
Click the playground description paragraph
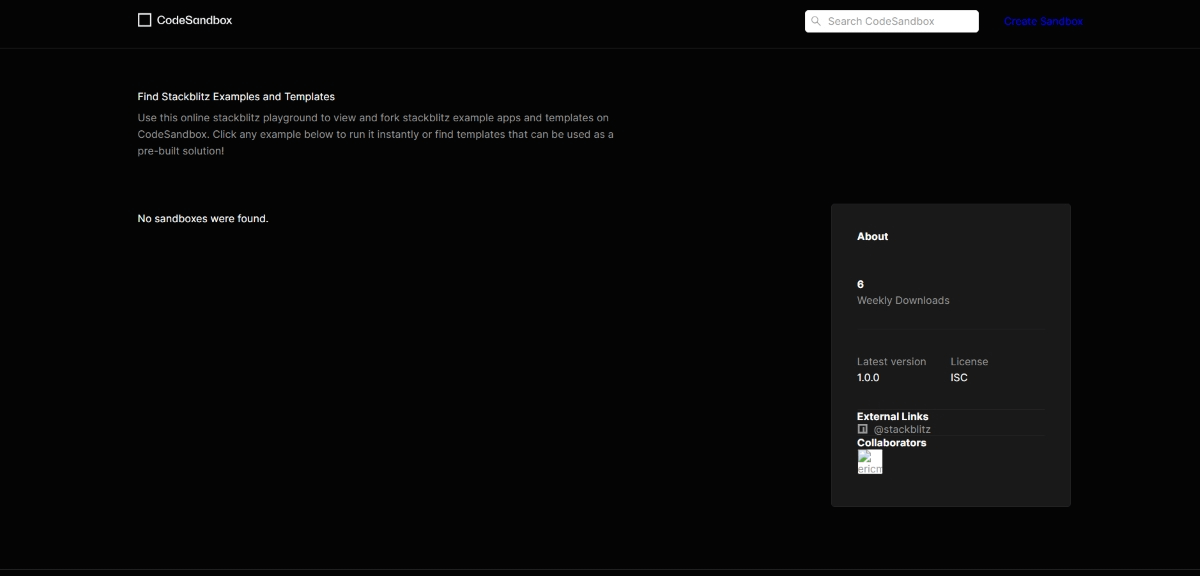375,134
